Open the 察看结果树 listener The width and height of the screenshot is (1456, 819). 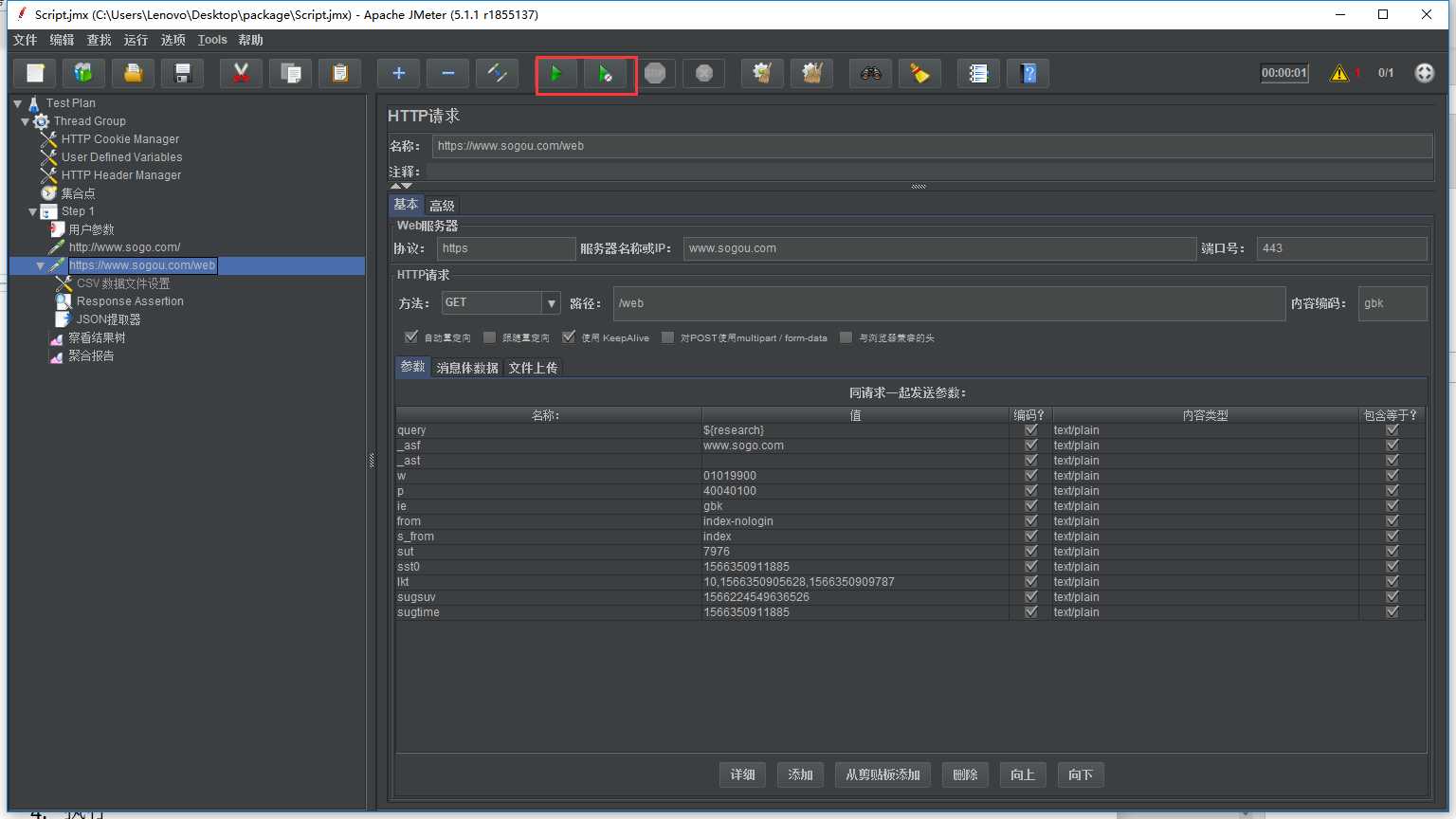coord(97,337)
